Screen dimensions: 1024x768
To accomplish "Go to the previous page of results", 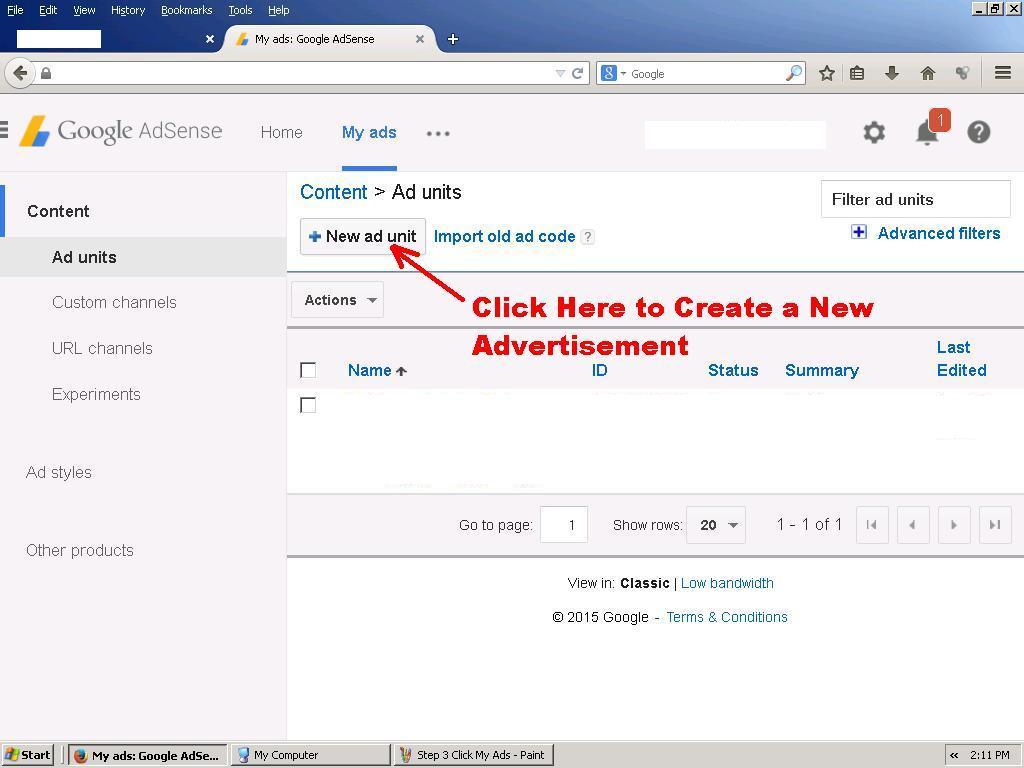I will [x=913, y=524].
